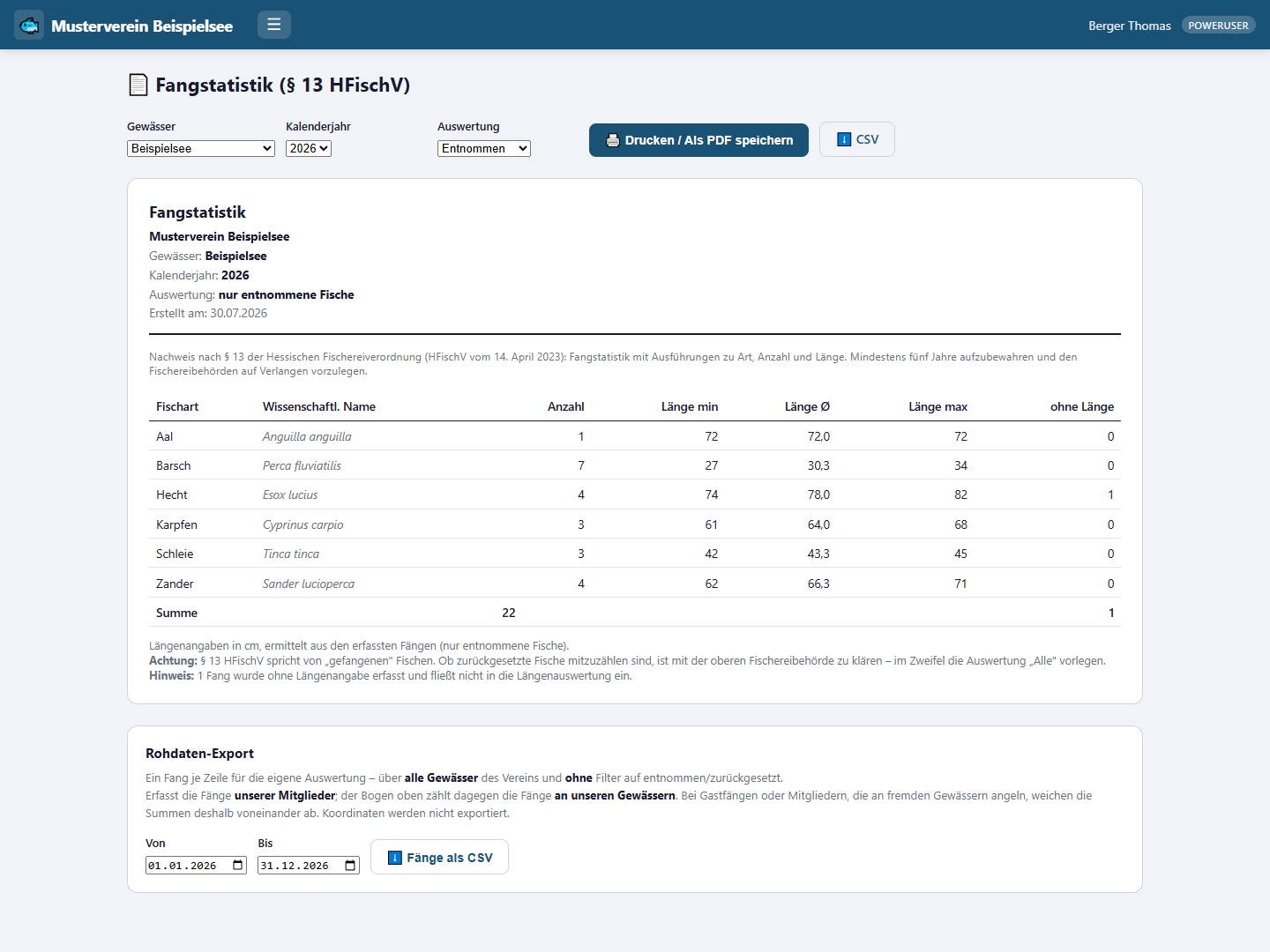
Task: Click the Länge max column header
Action: tap(938, 406)
